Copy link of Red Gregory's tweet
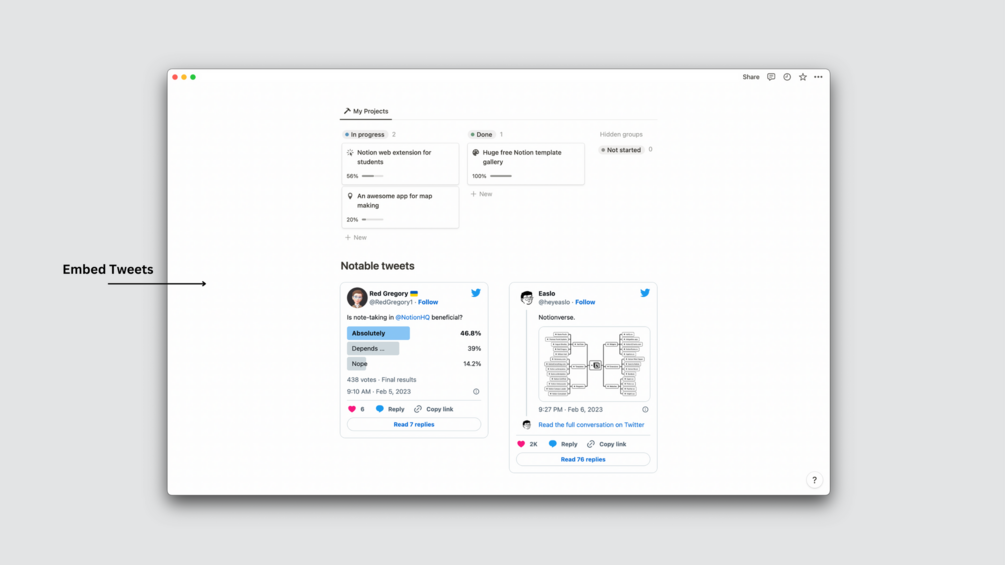1005x565 pixels. (433, 409)
